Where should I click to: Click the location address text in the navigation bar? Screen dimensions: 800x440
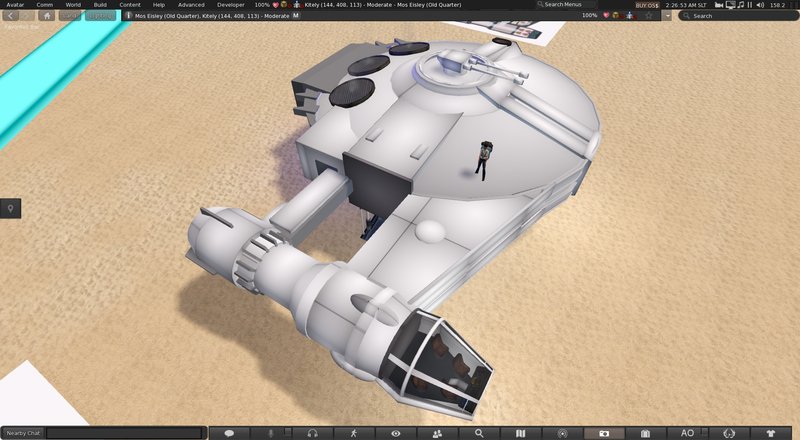212,16
